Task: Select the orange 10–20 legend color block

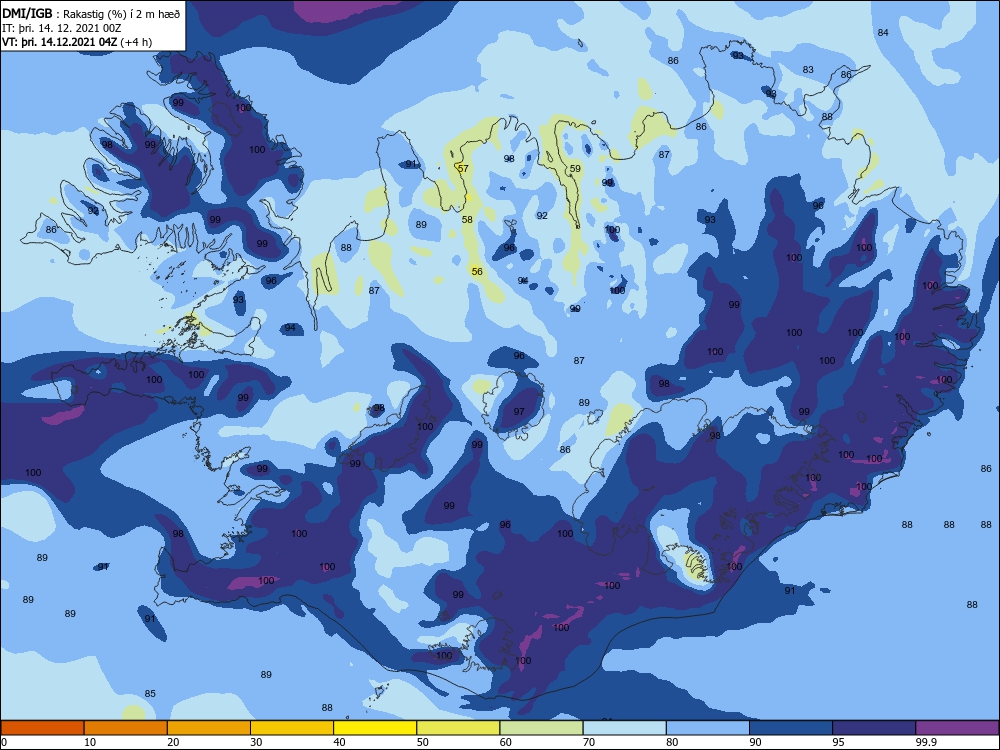Action: tap(126, 728)
